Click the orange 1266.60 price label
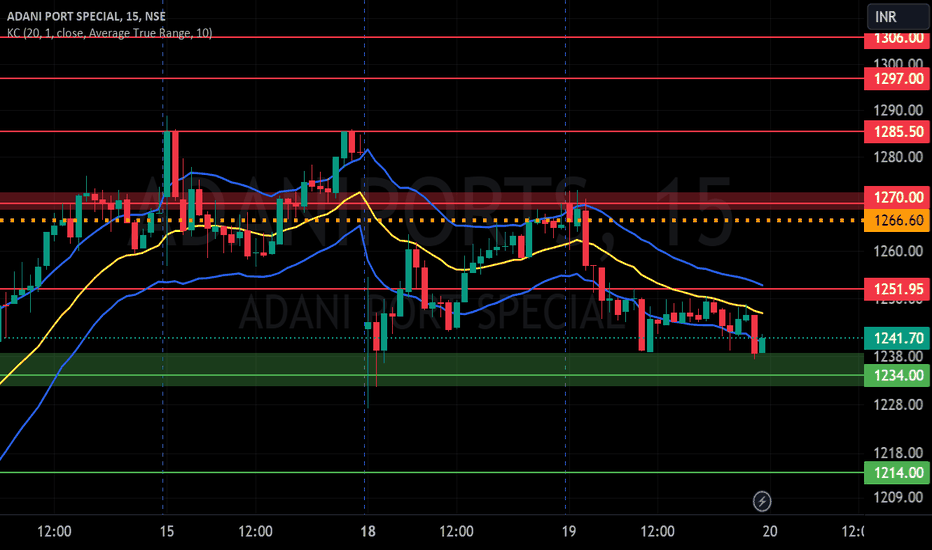 click(x=896, y=220)
